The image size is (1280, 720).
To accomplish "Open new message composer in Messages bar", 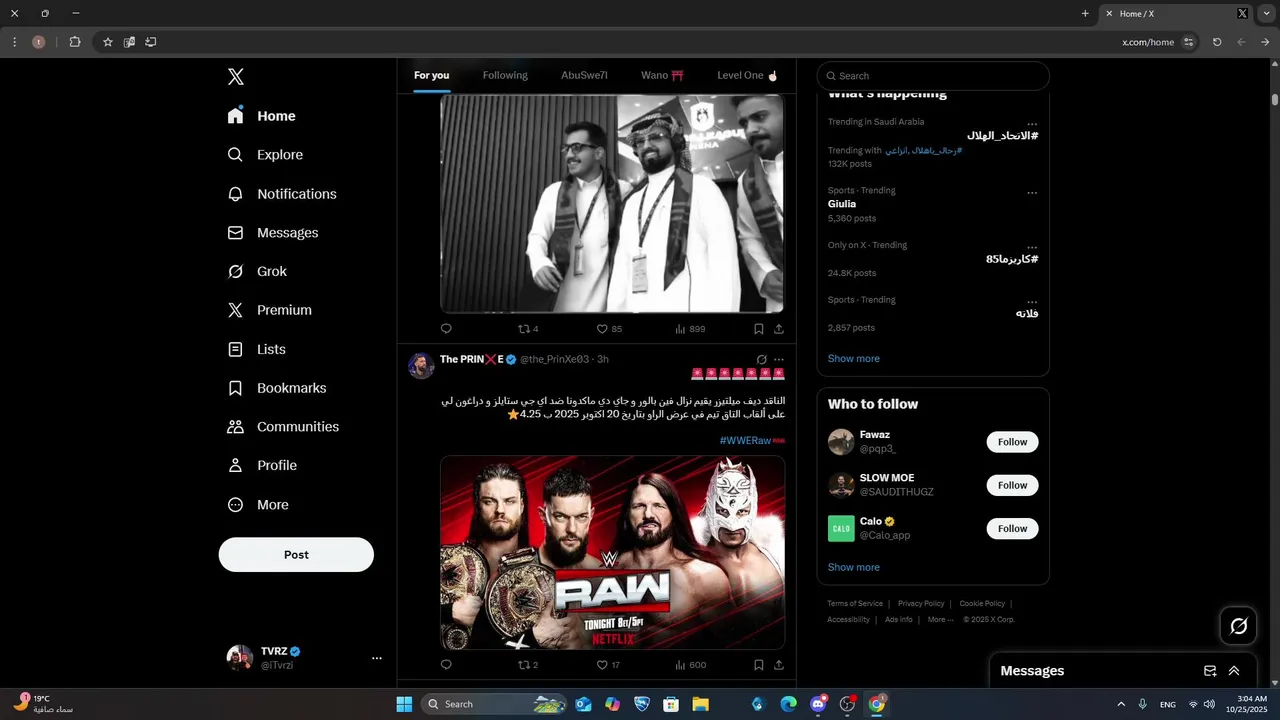I will [x=1210, y=671].
